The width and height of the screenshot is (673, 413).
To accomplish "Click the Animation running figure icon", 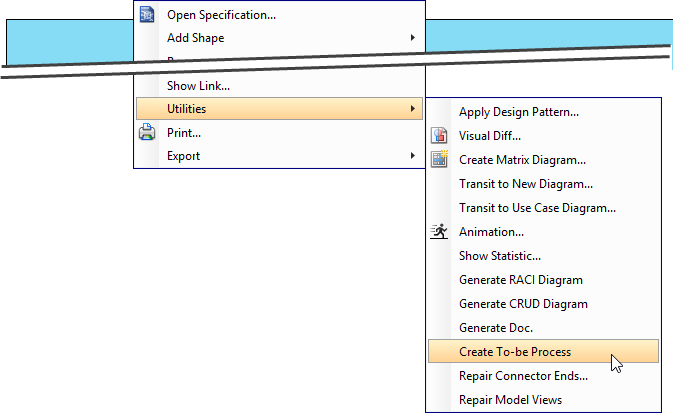I will [x=439, y=231].
